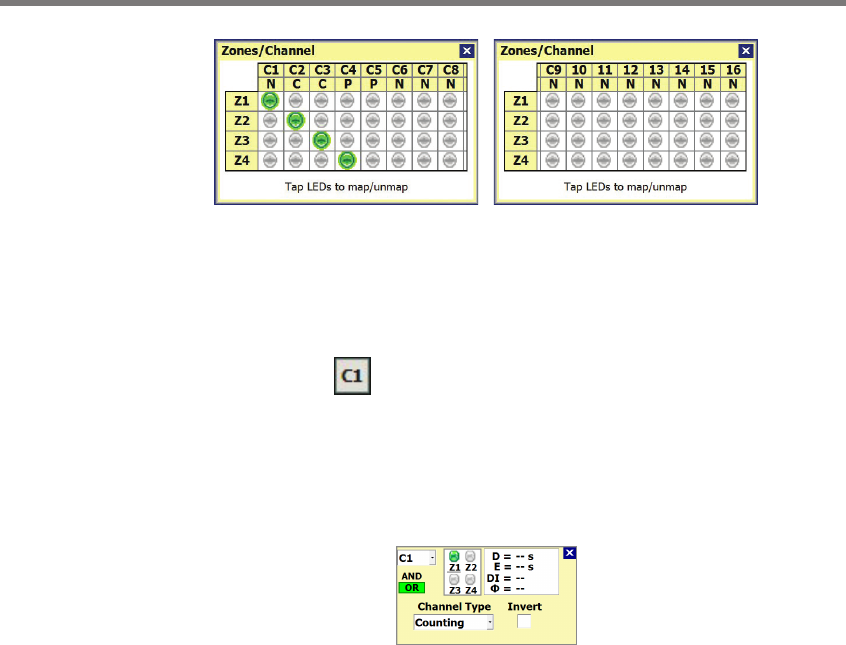Click the C4 column header
The height and width of the screenshot is (645, 846).
(x=348, y=70)
